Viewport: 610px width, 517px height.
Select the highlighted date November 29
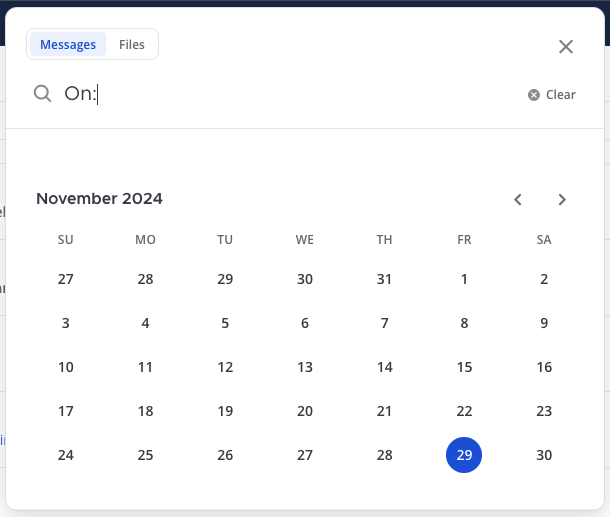pyautogui.click(x=464, y=455)
